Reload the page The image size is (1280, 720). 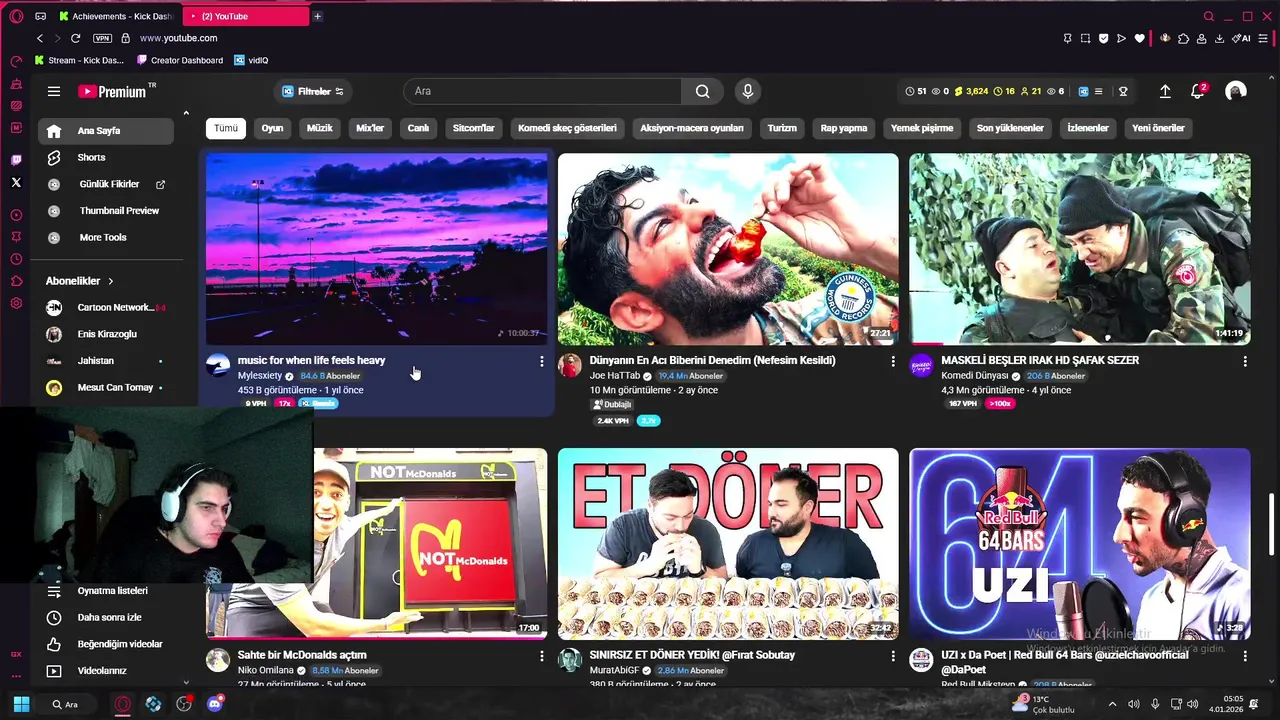click(x=75, y=38)
